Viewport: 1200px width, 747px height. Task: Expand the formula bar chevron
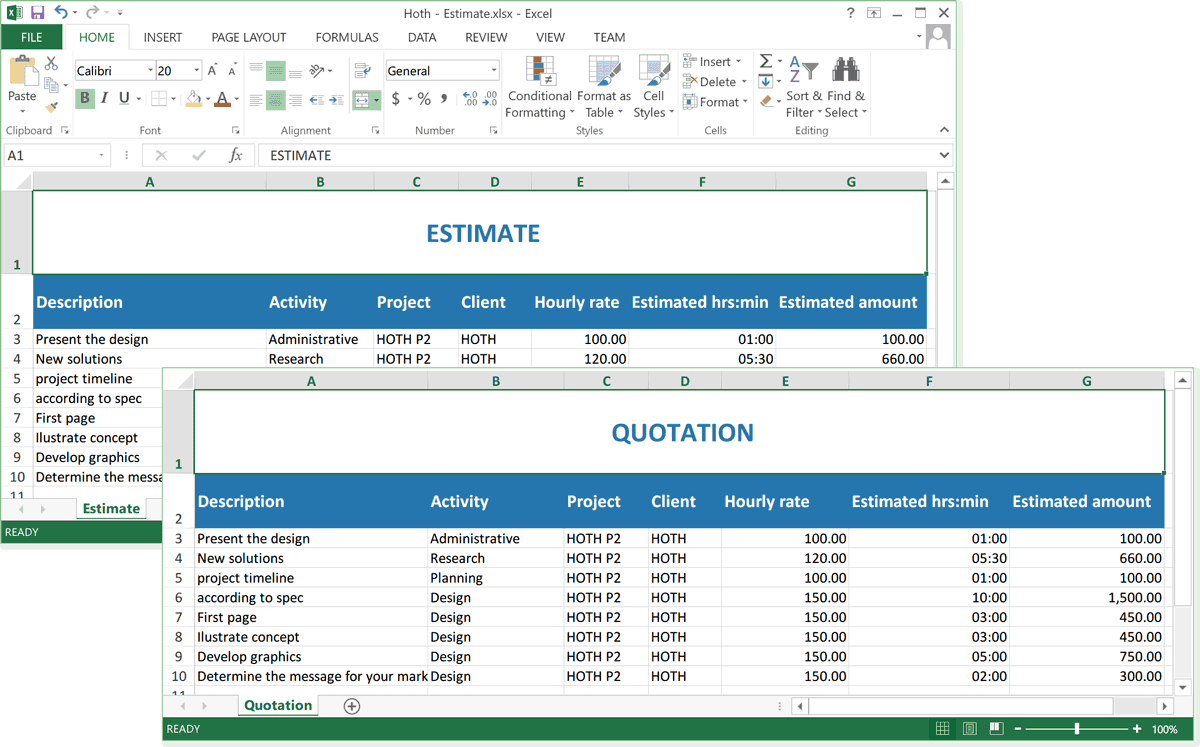[944, 155]
